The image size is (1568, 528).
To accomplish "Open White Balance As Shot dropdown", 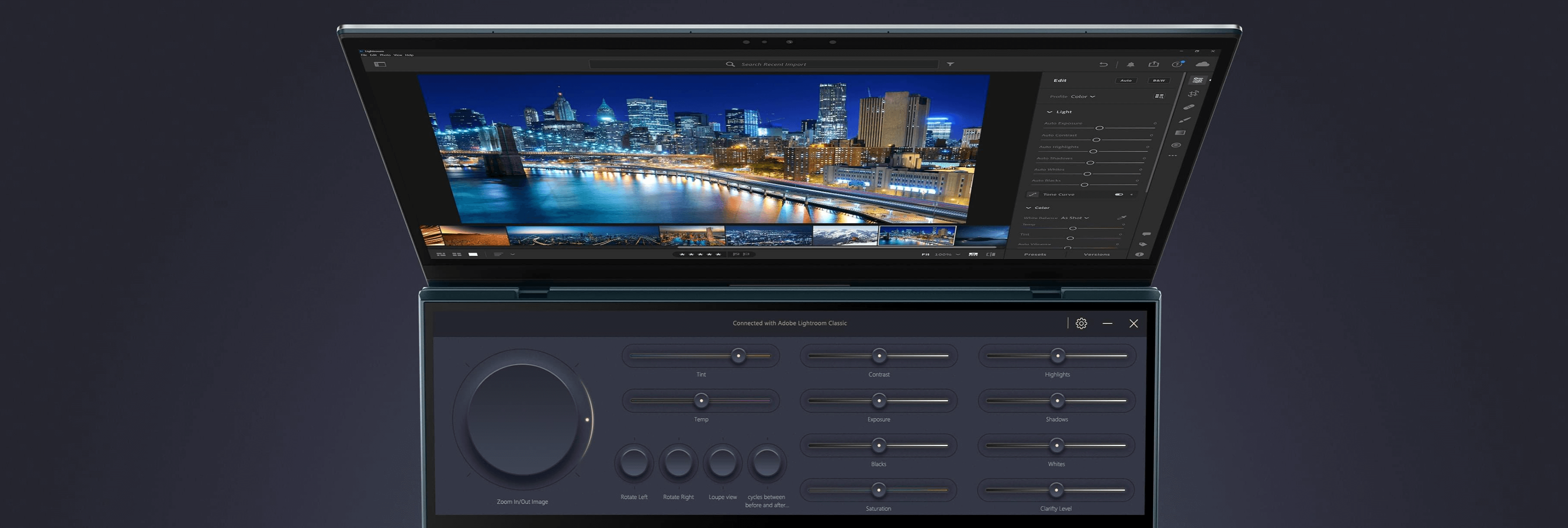I will tap(1075, 218).
